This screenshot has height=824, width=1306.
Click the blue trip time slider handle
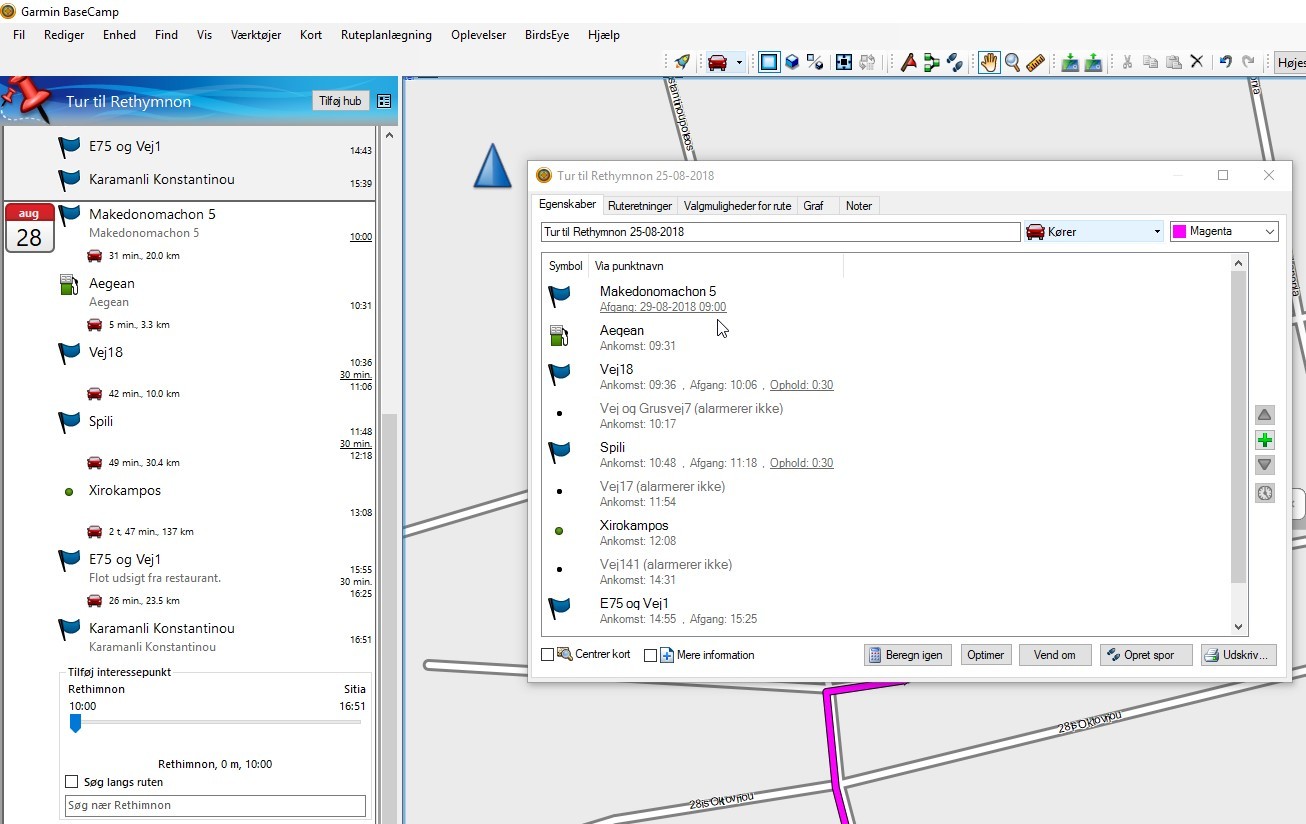pos(75,723)
